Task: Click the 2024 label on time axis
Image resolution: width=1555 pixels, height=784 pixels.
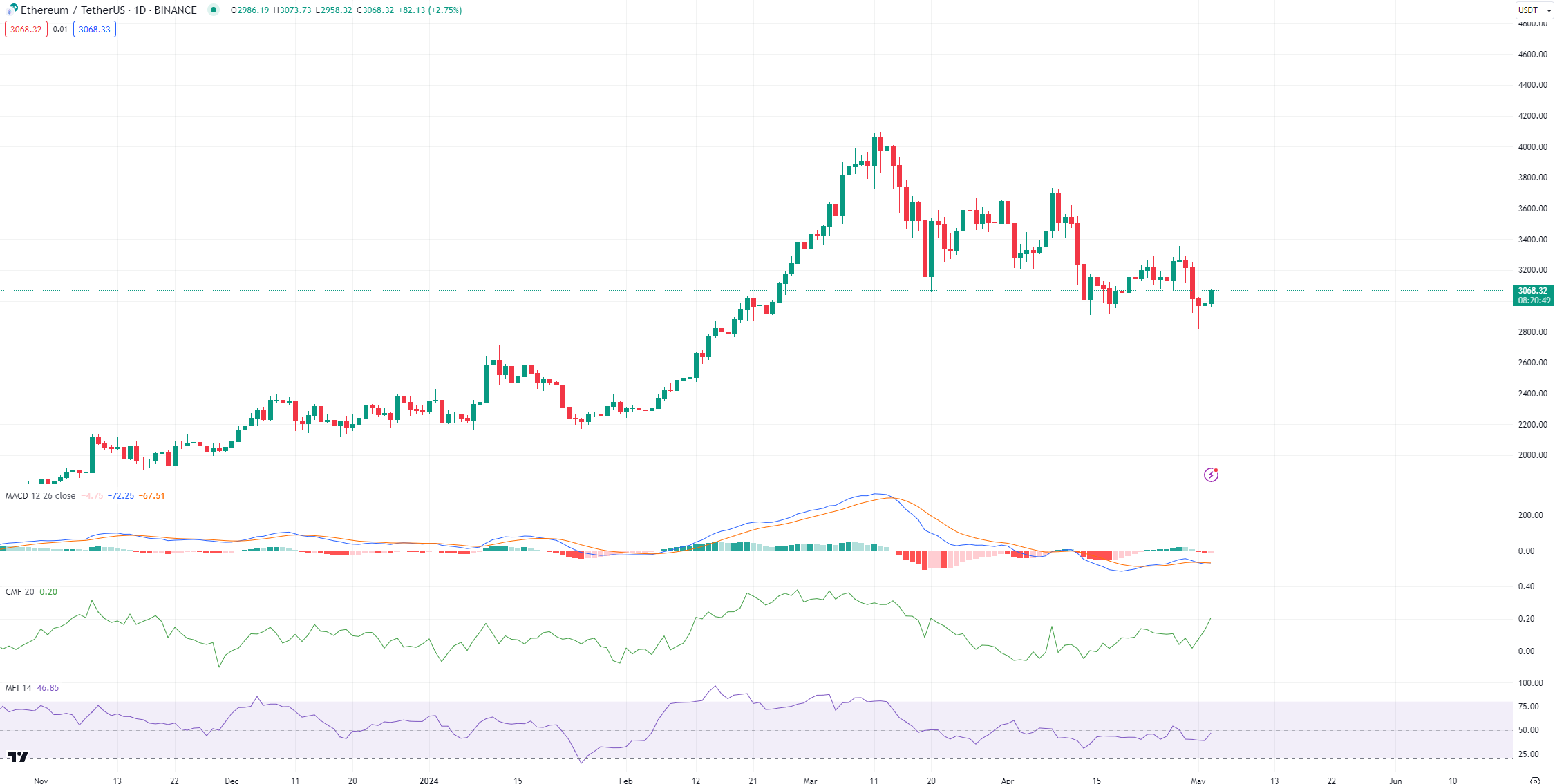Action: tap(429, 781)
